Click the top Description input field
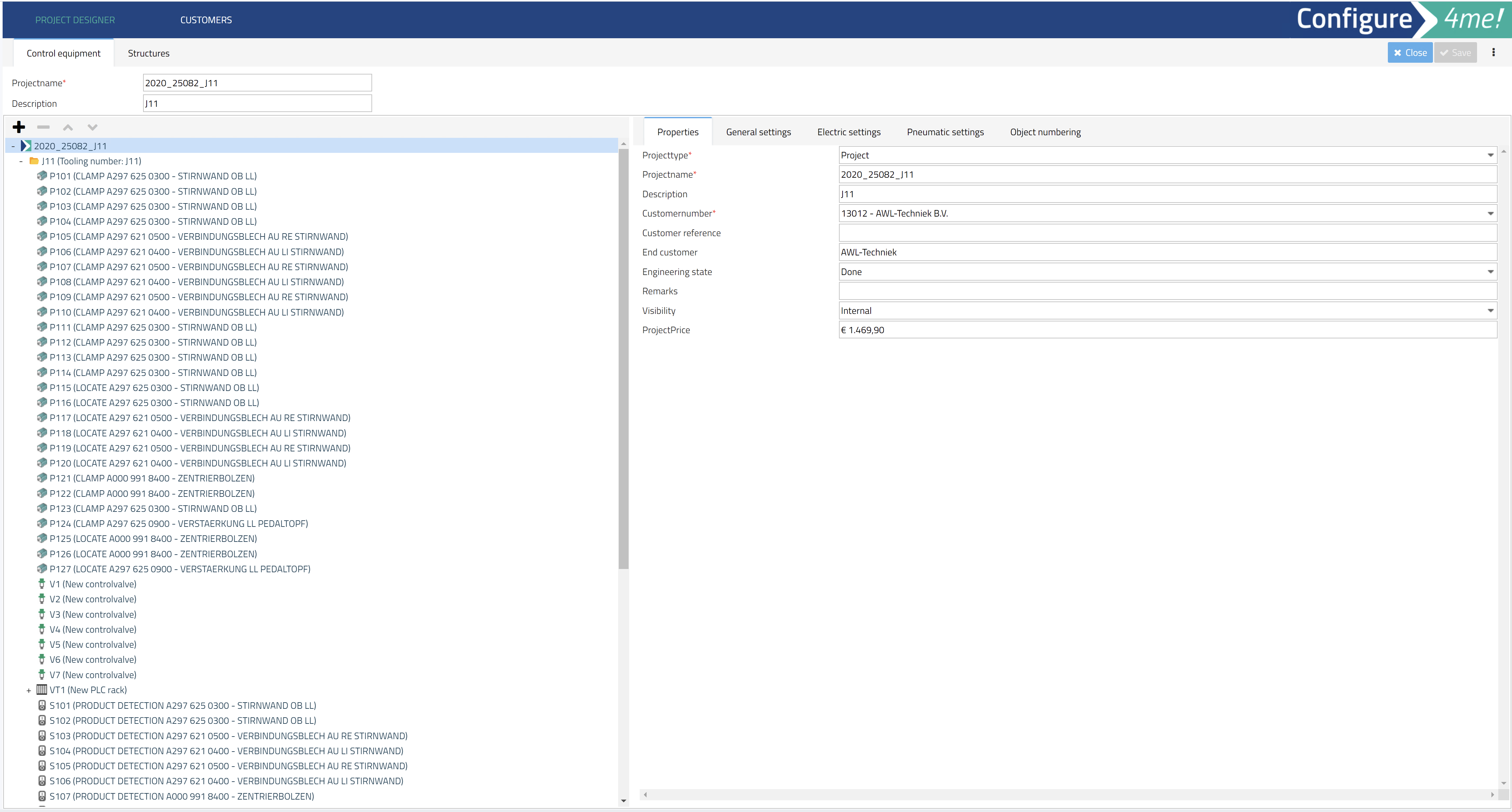Viewport: 1512px width, 812px height. click(257, 103)
